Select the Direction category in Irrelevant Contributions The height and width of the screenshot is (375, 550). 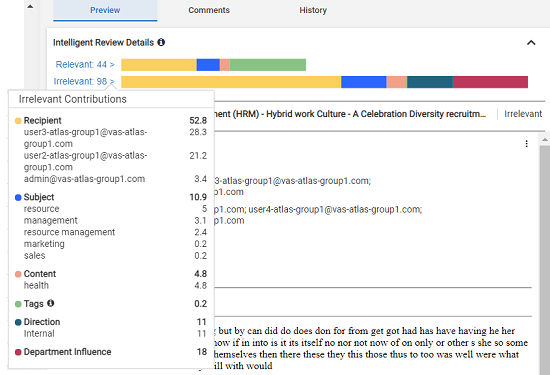(42, 322)
